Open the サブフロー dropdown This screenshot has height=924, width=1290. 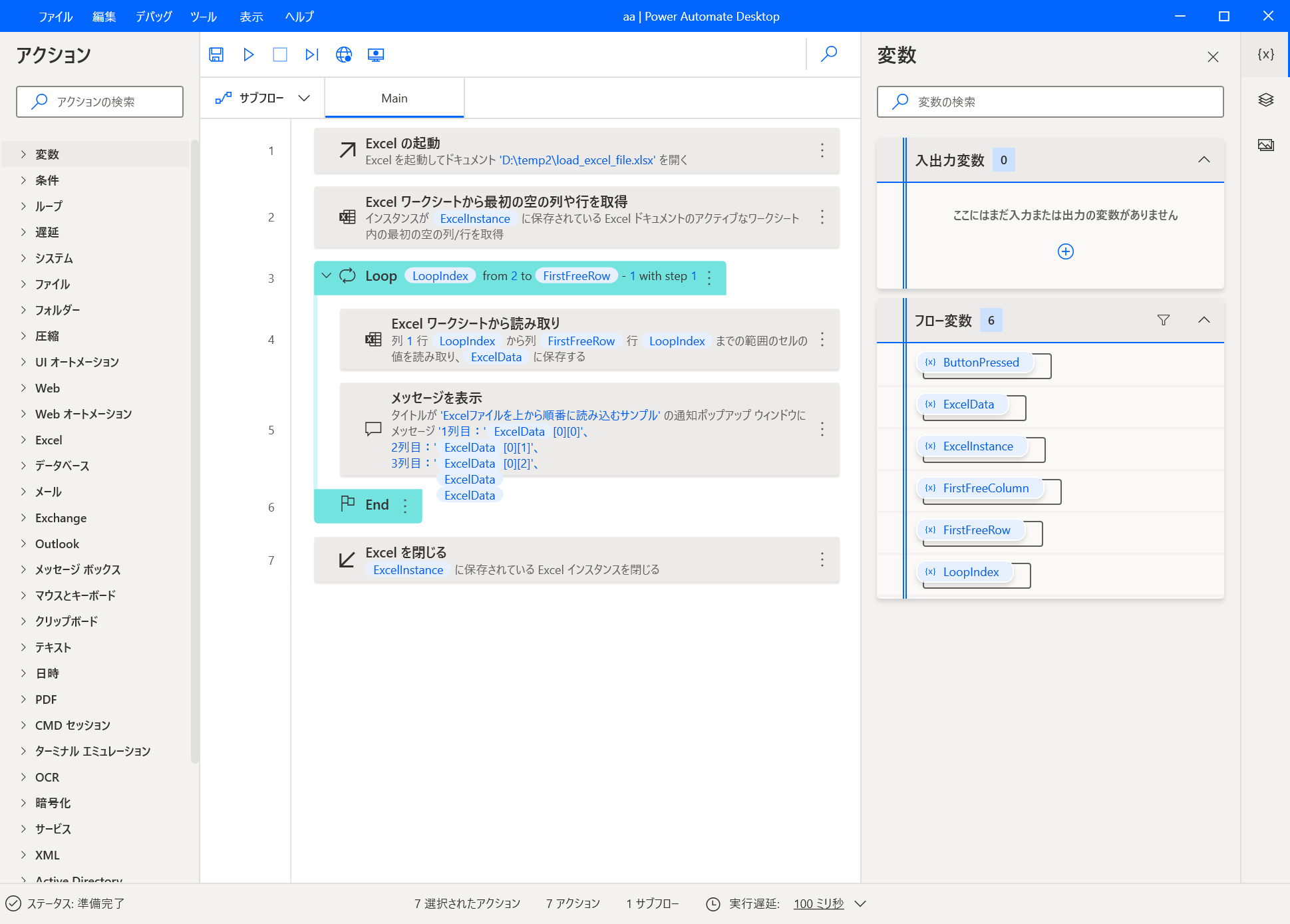pos(262,98)
